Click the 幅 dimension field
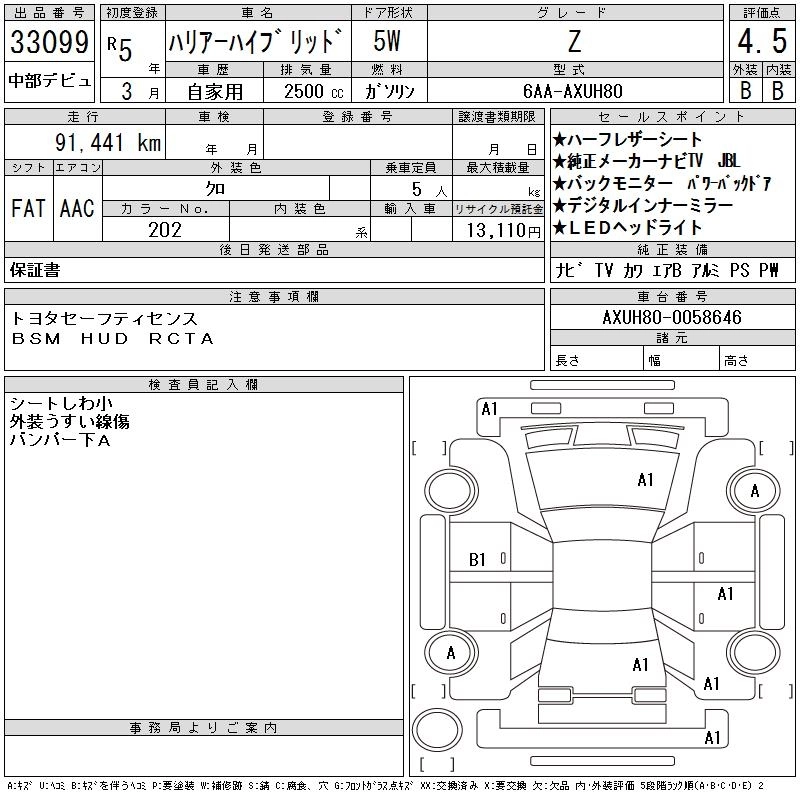Screen dimensions: 800x800 tap(682, 358)
